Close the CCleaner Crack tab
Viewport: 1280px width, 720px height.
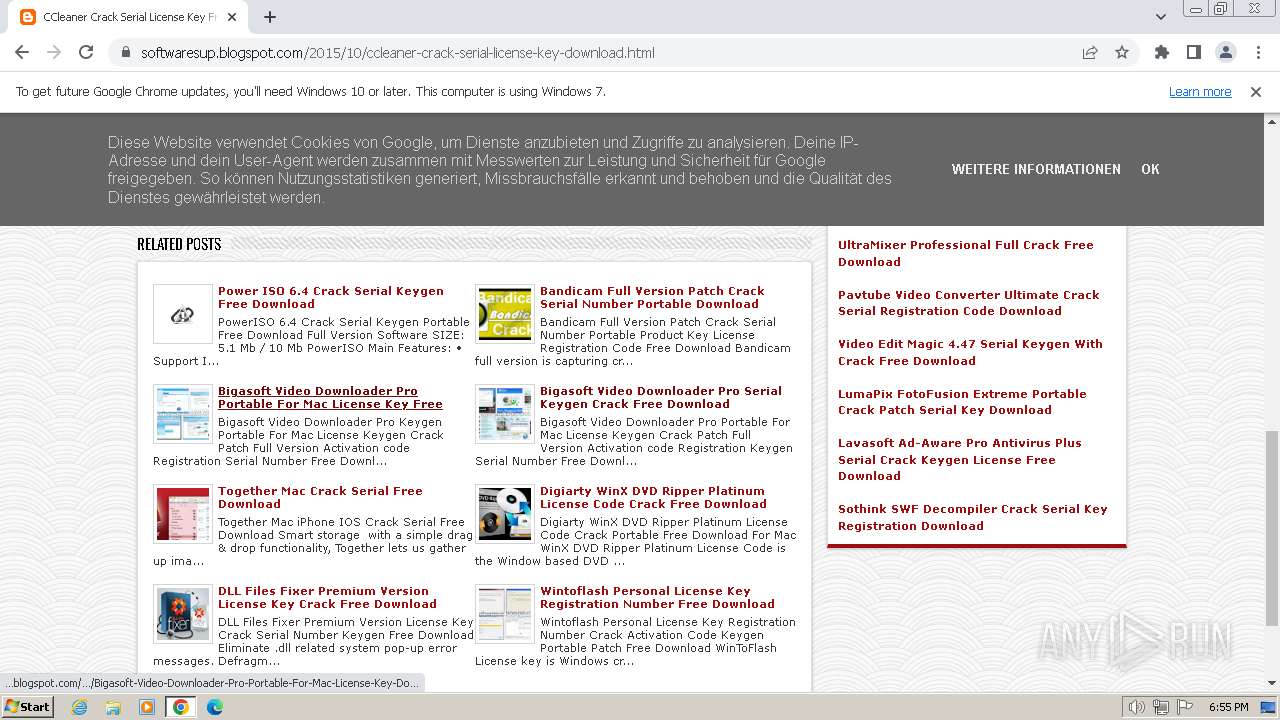tap(232, 17)
